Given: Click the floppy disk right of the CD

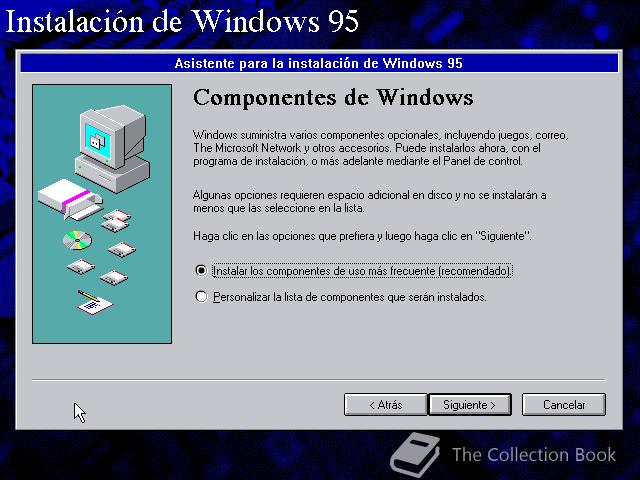Looking at the screenshot, I should point(122,249).
